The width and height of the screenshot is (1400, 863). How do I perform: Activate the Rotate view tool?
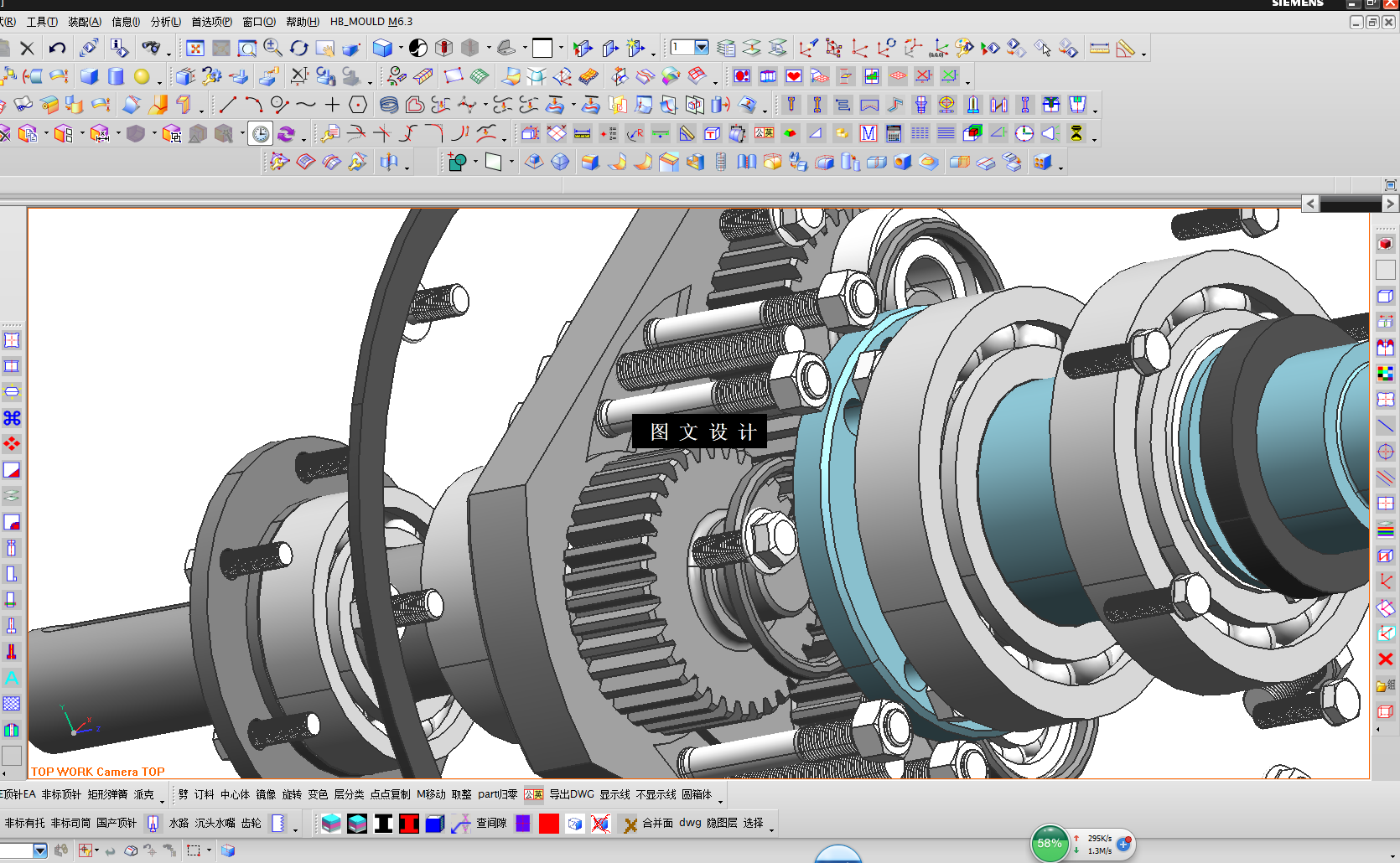pos(299,48)
